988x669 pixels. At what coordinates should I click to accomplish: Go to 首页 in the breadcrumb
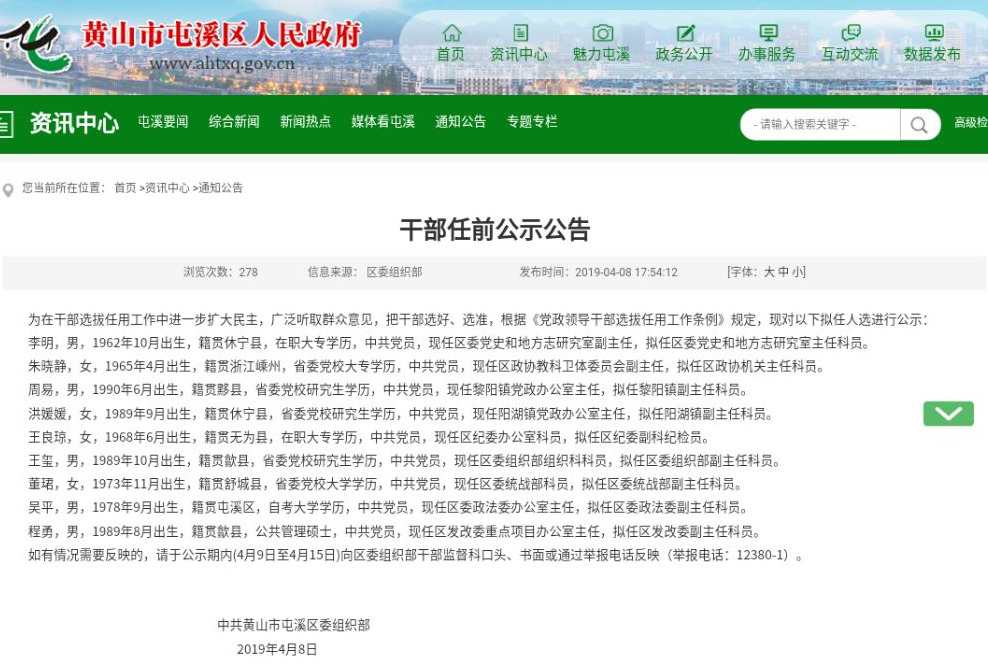click(125, 188)
